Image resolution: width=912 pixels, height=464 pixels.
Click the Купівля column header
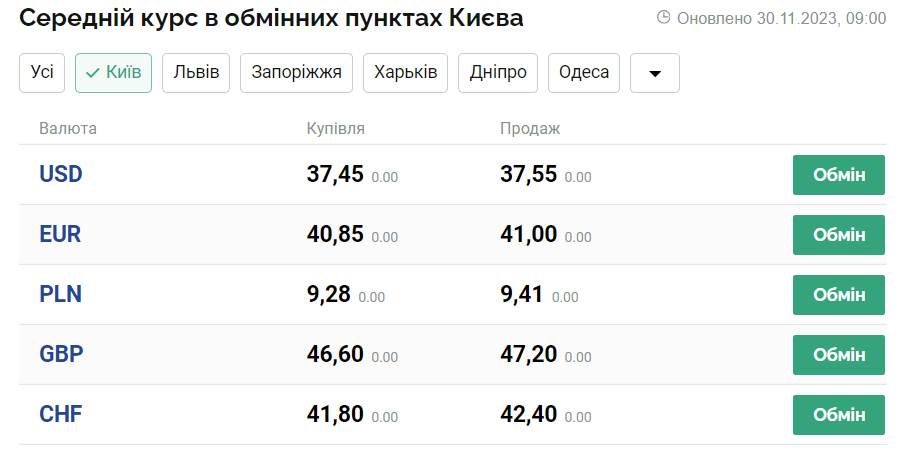336,129
